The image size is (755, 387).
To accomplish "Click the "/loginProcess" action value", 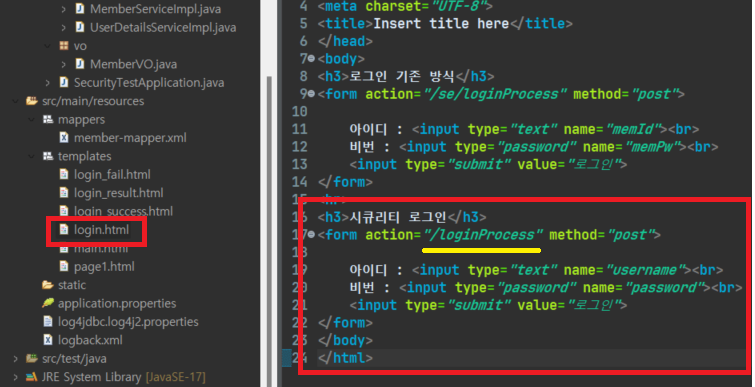I will point(482,235).
